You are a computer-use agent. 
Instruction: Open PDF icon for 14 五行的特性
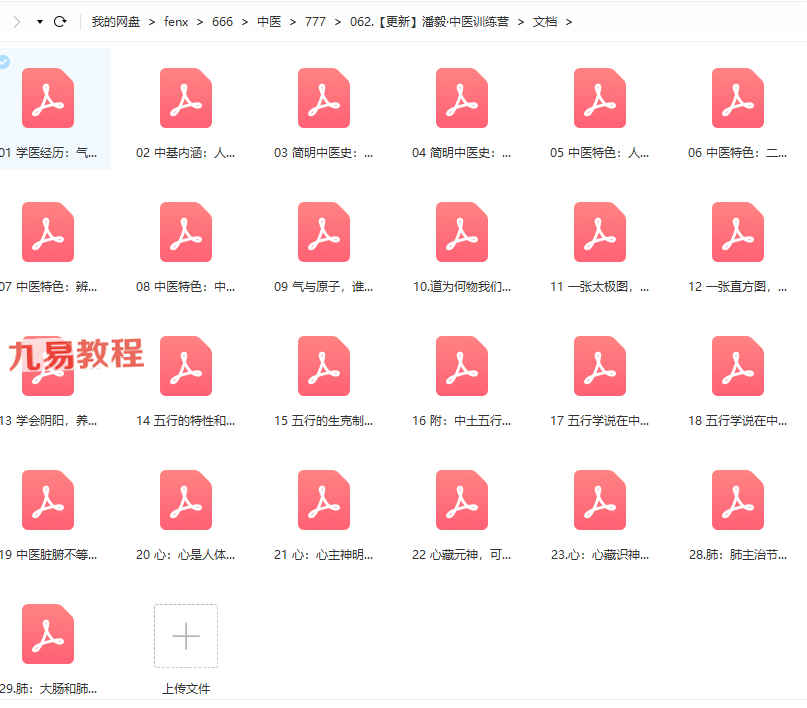tap(186, 366)
